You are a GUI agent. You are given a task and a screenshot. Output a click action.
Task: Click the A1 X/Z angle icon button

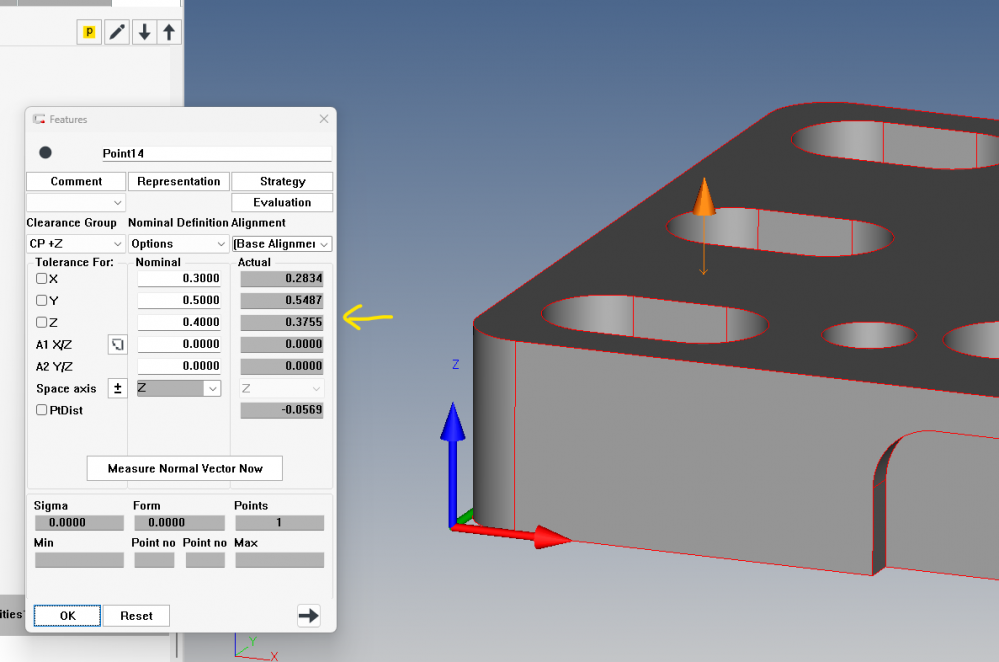[x=117, y=345]
